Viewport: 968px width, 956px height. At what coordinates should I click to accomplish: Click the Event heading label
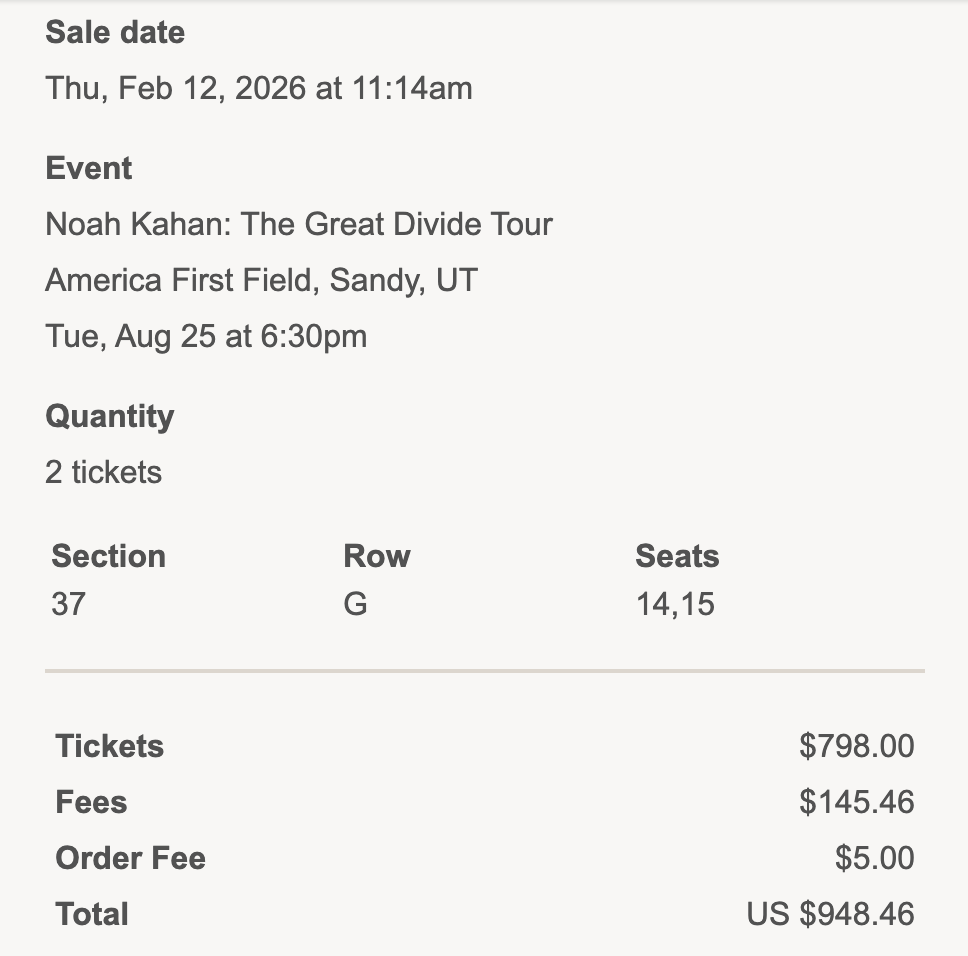89,168
